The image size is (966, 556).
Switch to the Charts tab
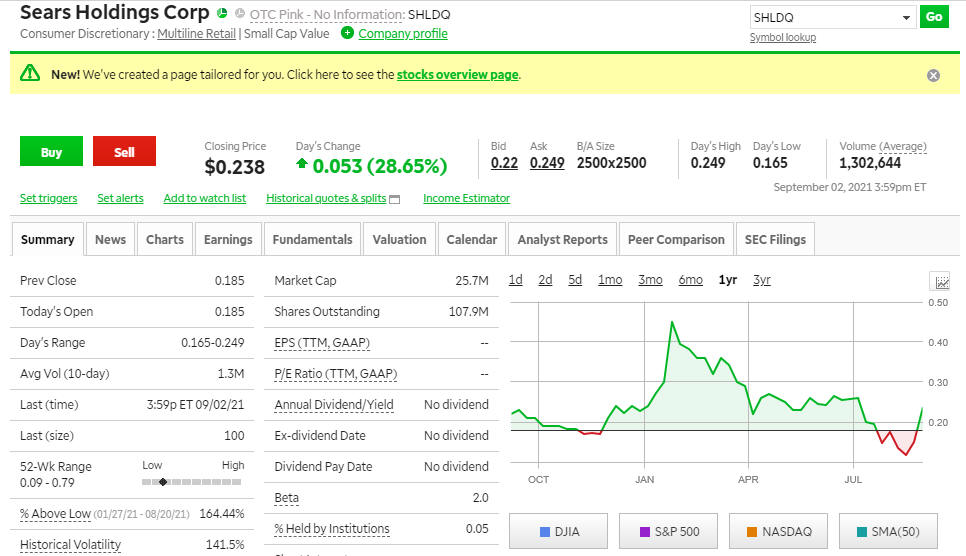pyautogui.click(x=164, y=239)
